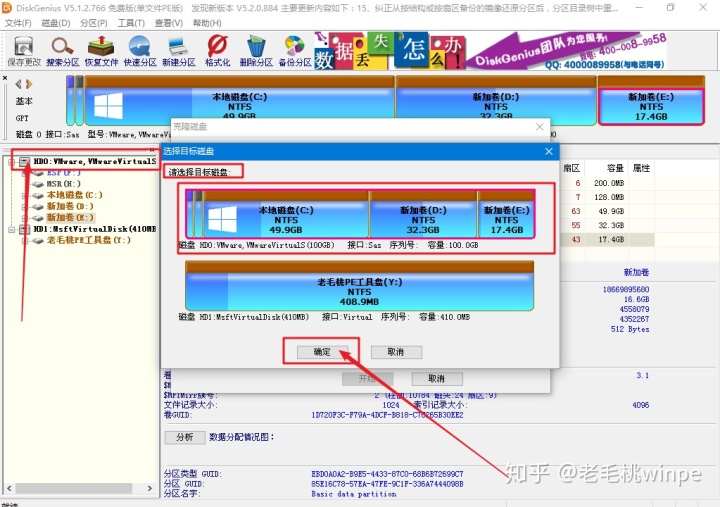Click the 属性 column header
This screenshot has height=507, width=720.
641,168
